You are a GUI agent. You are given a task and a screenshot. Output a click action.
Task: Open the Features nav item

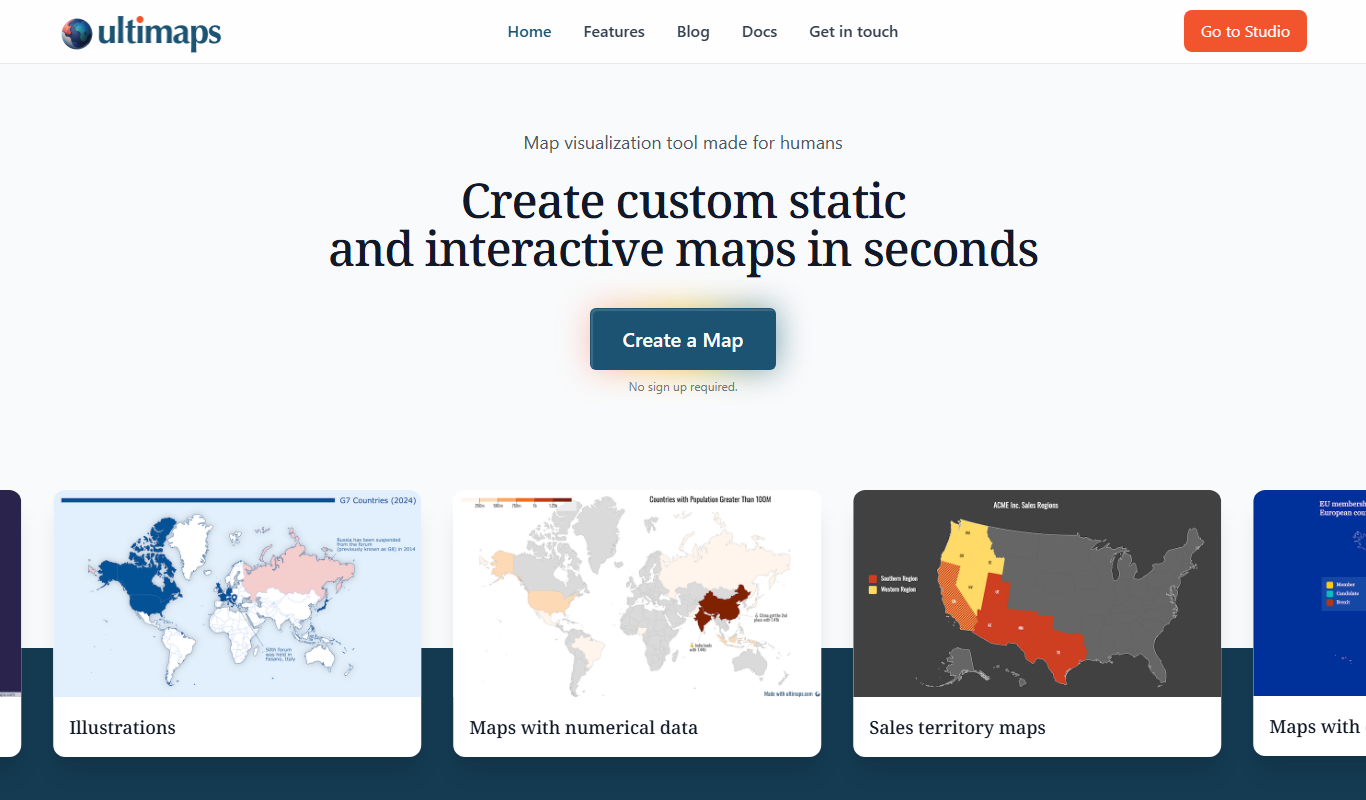(x=614, y=31)
